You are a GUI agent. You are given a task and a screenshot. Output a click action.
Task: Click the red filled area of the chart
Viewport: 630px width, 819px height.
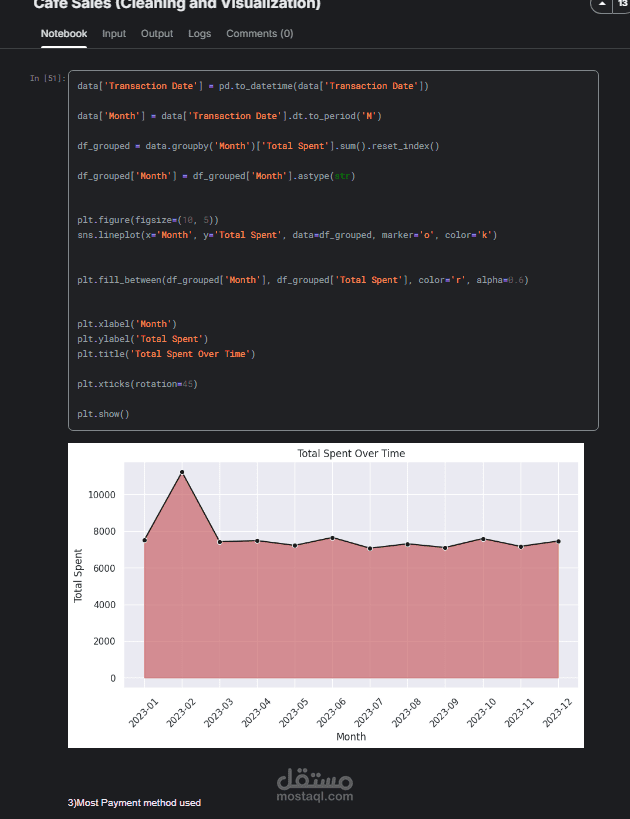pyautogui.click(x=351, y=616)
